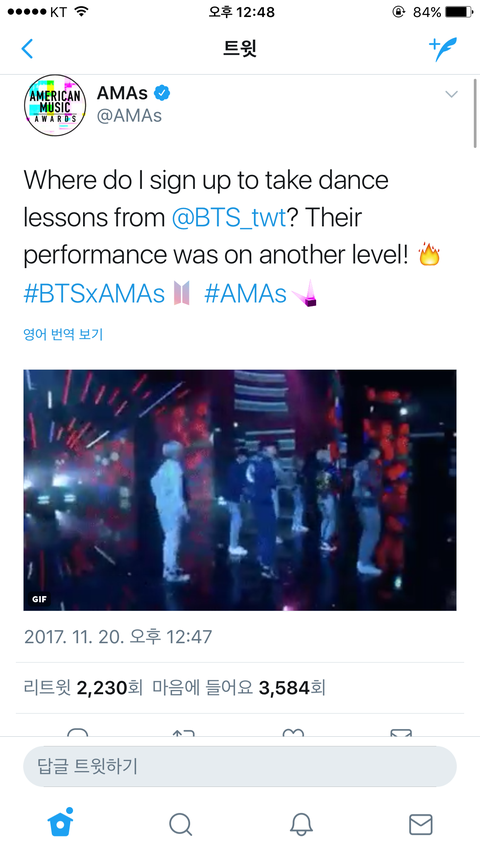480x853 pixels.
Task: Open the AMAs profile picture
Action: (x=55, y=105)
